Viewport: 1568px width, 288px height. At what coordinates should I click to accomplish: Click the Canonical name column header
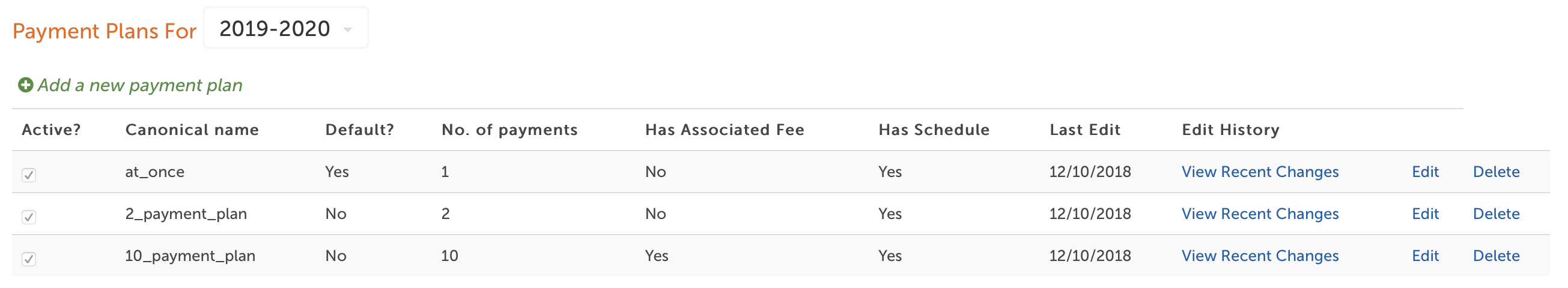coord(192,130)
